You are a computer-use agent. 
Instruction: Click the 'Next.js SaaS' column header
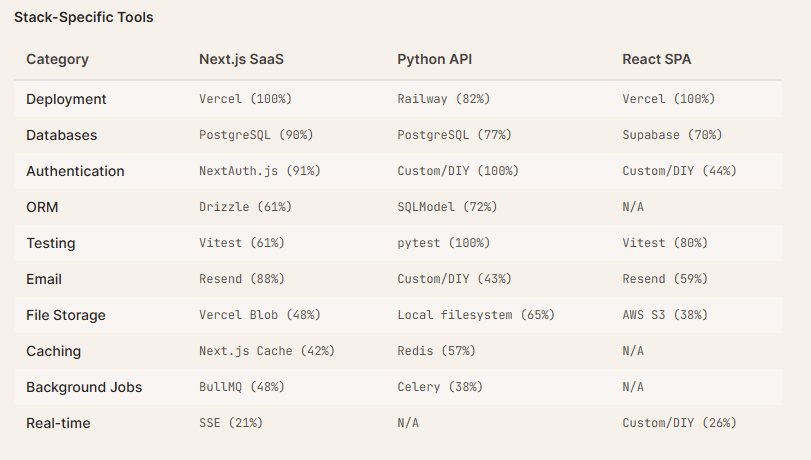tap(242, 60)
